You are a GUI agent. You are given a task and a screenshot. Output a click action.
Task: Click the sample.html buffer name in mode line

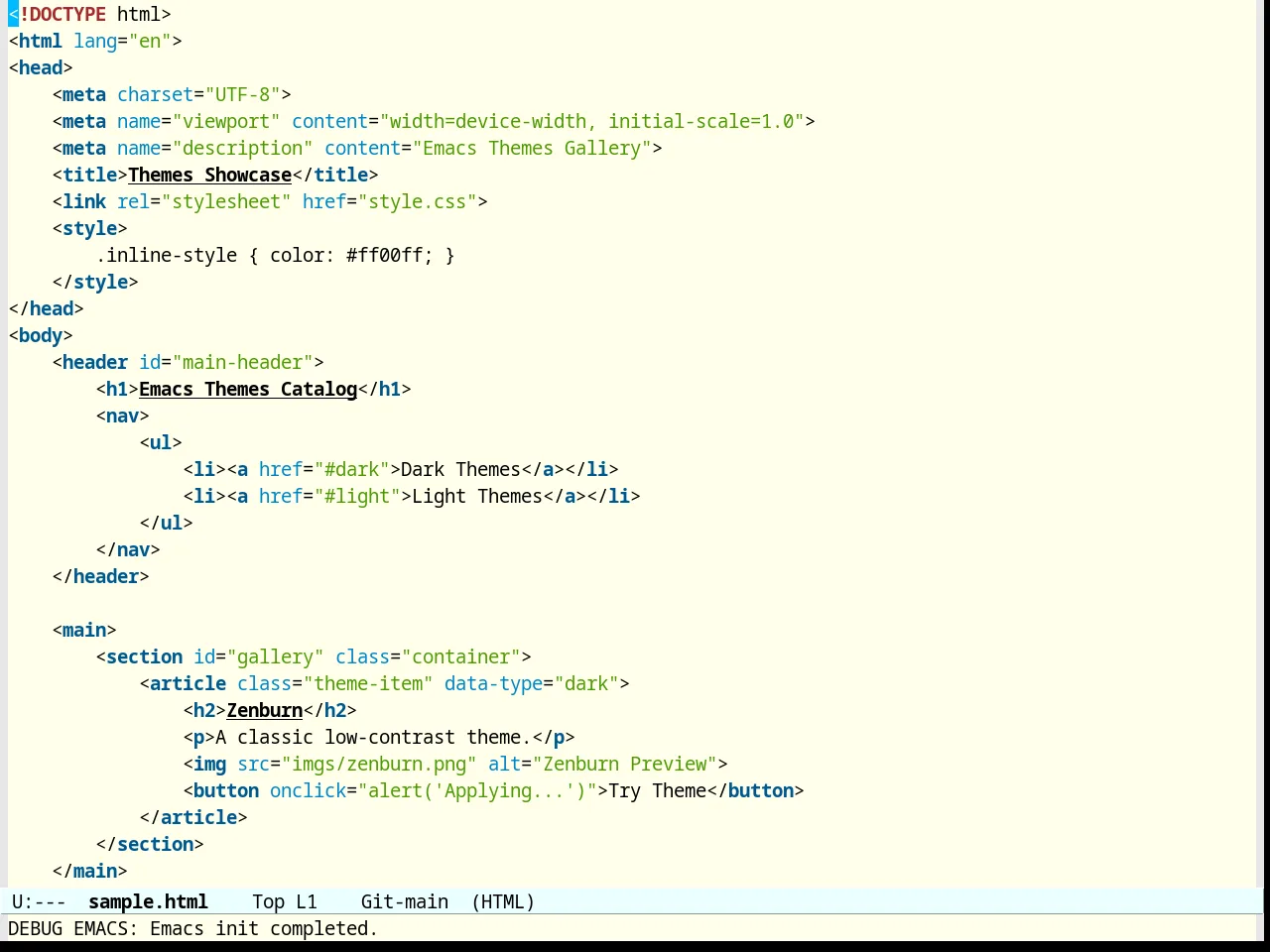click(x=148, y=901)
